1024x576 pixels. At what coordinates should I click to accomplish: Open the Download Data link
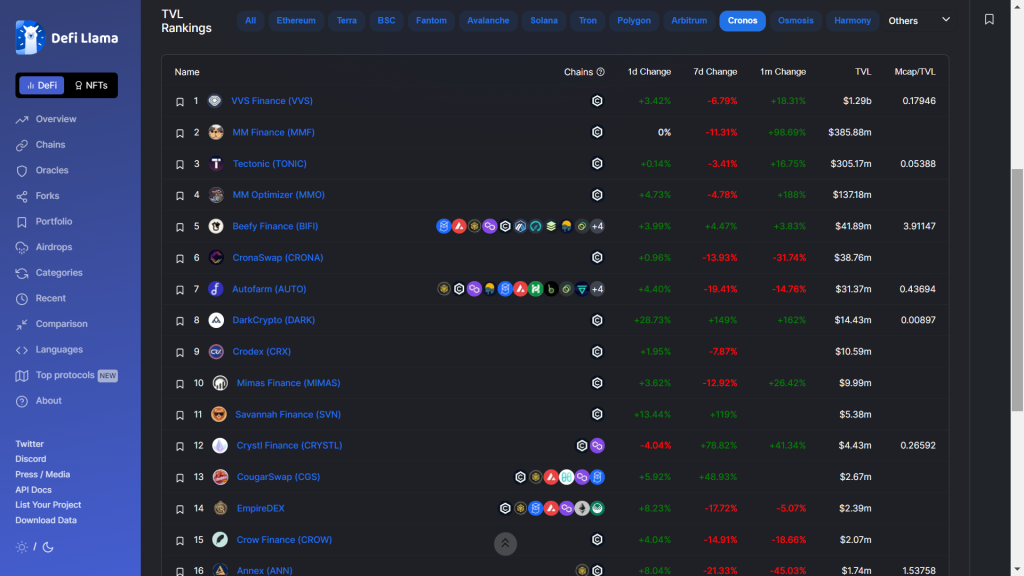(x=46, y=520)
